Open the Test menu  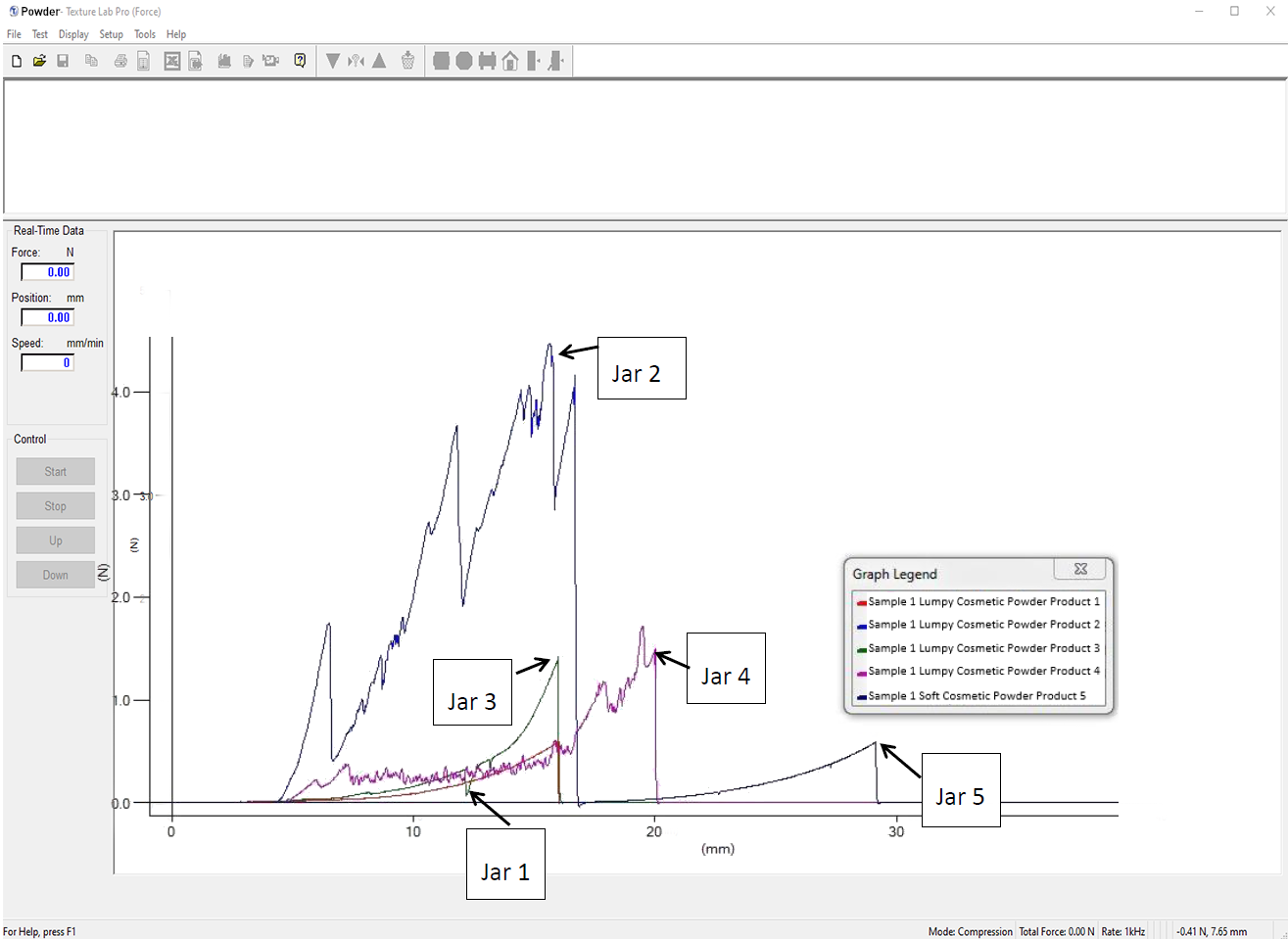[40, 34]
